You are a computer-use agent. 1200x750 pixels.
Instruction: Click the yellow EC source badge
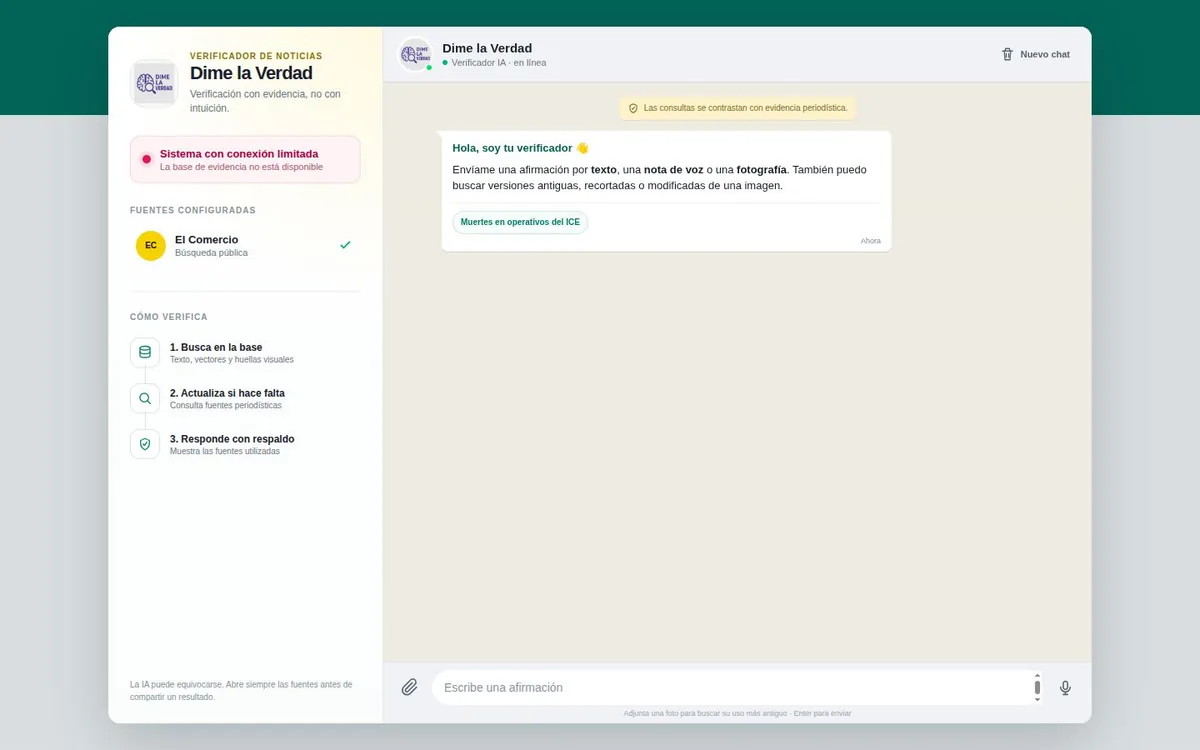pyautogui.click(x=151, y=246)
